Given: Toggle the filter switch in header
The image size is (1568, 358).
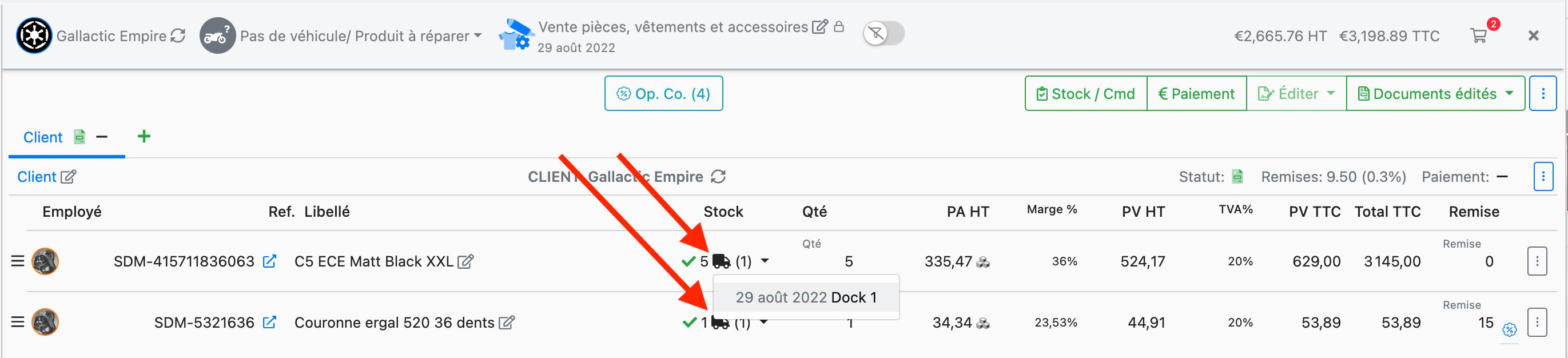Looking at the screenshot, I should 884,34.
